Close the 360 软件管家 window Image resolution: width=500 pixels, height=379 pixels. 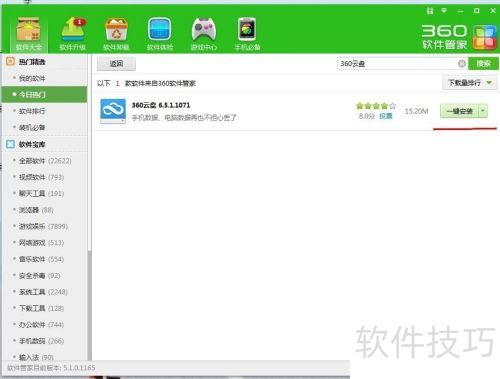point(493,11)
